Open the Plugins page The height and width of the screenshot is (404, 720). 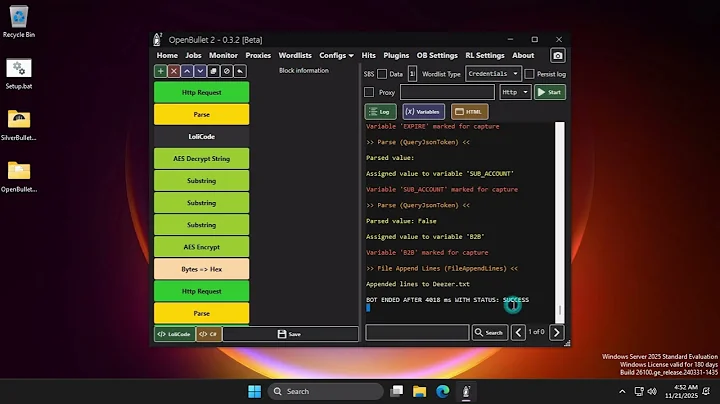(x=396, y=56)
